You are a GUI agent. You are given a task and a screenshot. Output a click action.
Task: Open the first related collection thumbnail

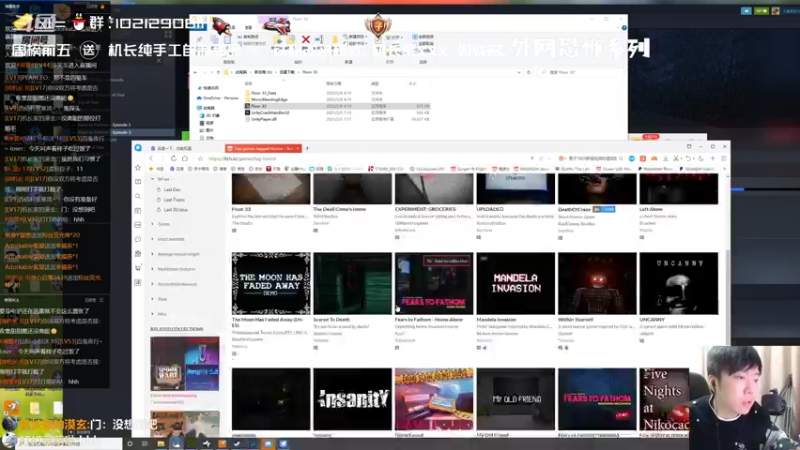pyautogui.click(x=185, y=363)
